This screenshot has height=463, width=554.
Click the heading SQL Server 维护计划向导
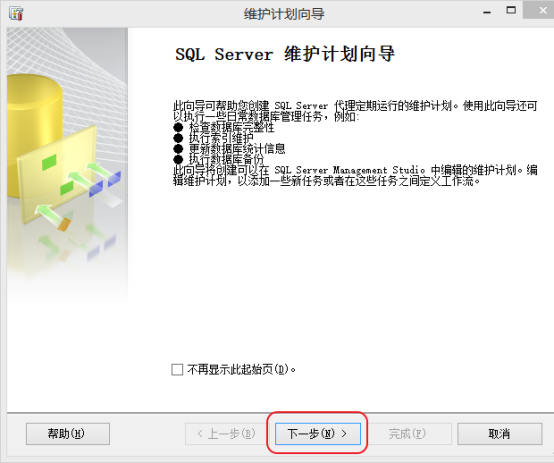[x=285, y=54]
